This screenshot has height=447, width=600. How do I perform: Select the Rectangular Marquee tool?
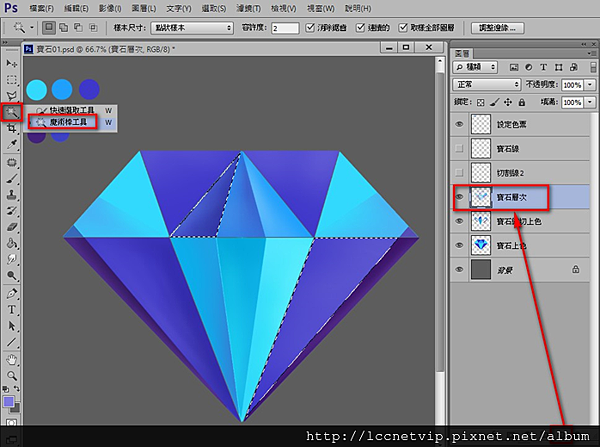[12, 79]
